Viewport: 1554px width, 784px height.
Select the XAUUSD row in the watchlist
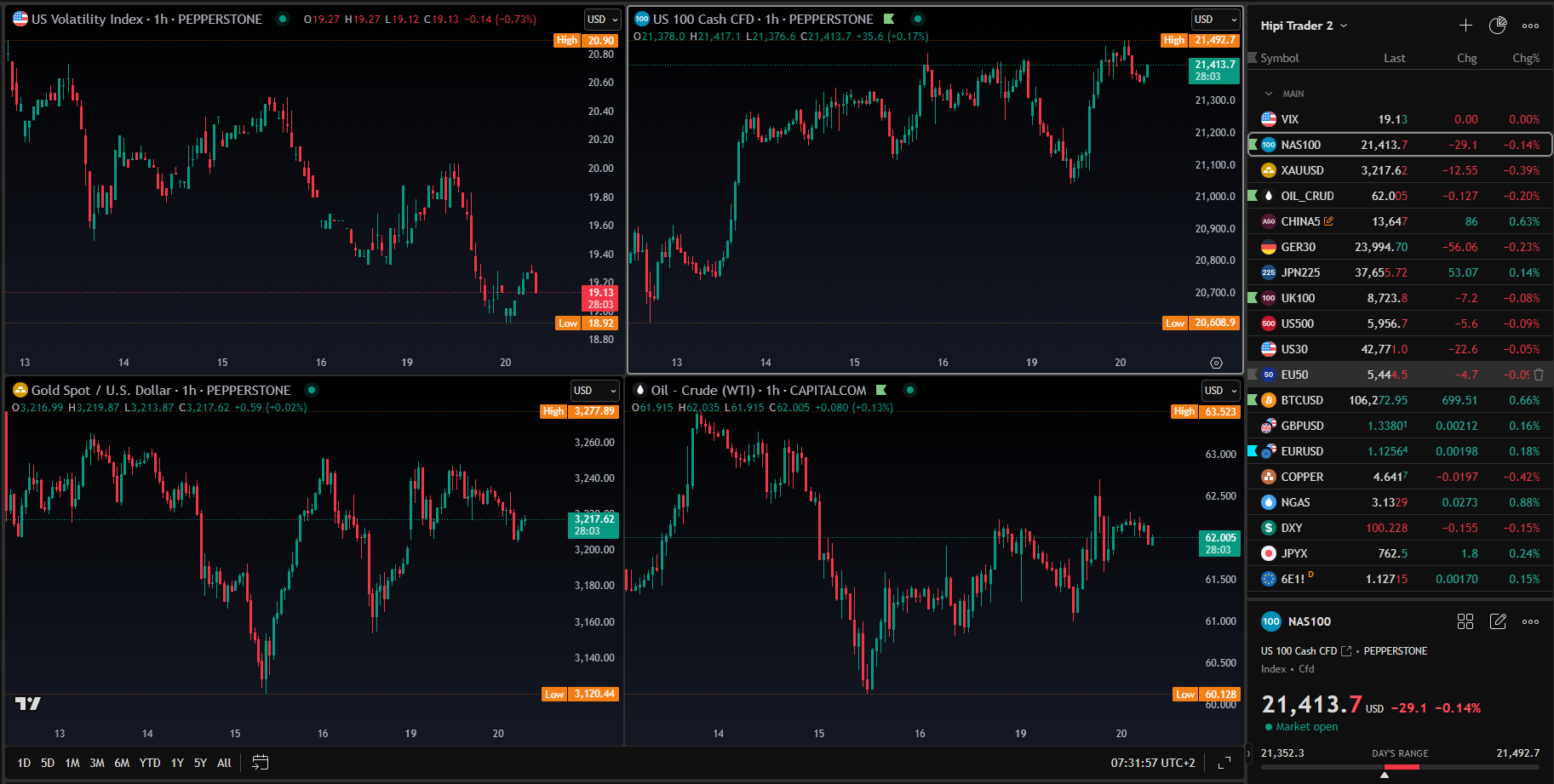pos(1400,170)
